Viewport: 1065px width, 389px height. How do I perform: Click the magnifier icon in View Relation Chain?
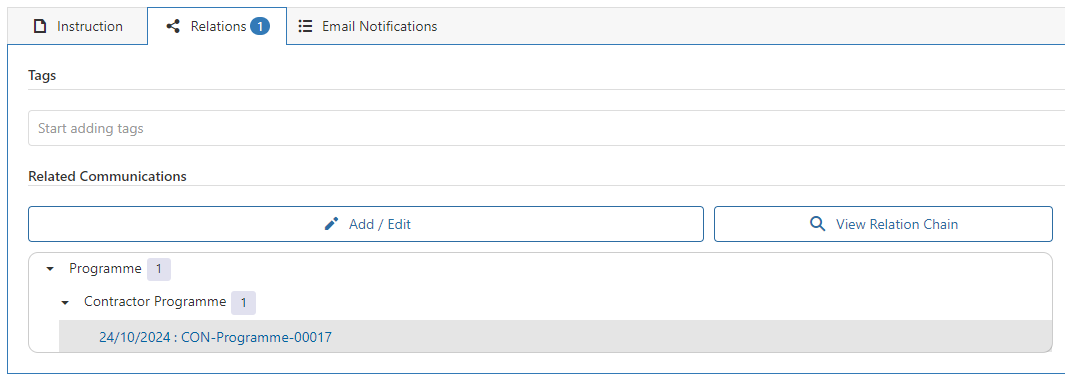coord(818,224)
